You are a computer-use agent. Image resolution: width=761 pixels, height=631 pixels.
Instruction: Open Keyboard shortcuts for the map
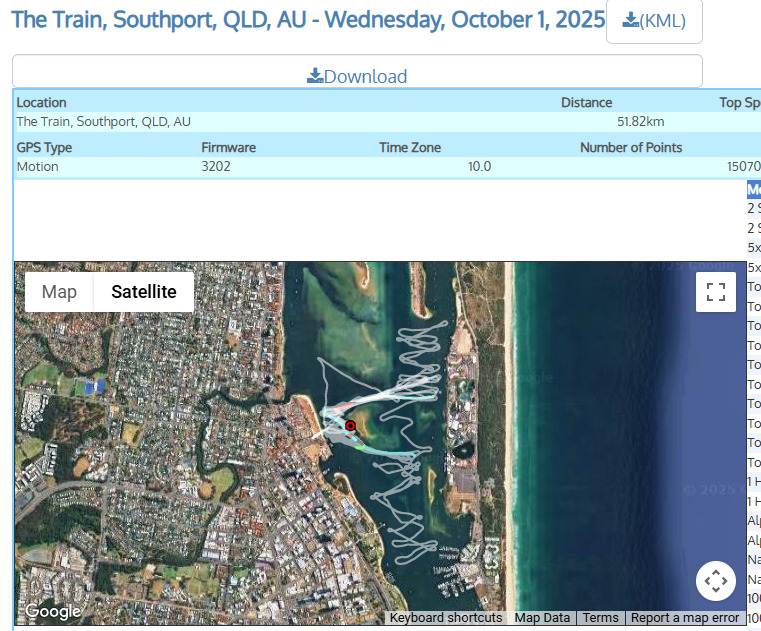[x=446, y=618]
